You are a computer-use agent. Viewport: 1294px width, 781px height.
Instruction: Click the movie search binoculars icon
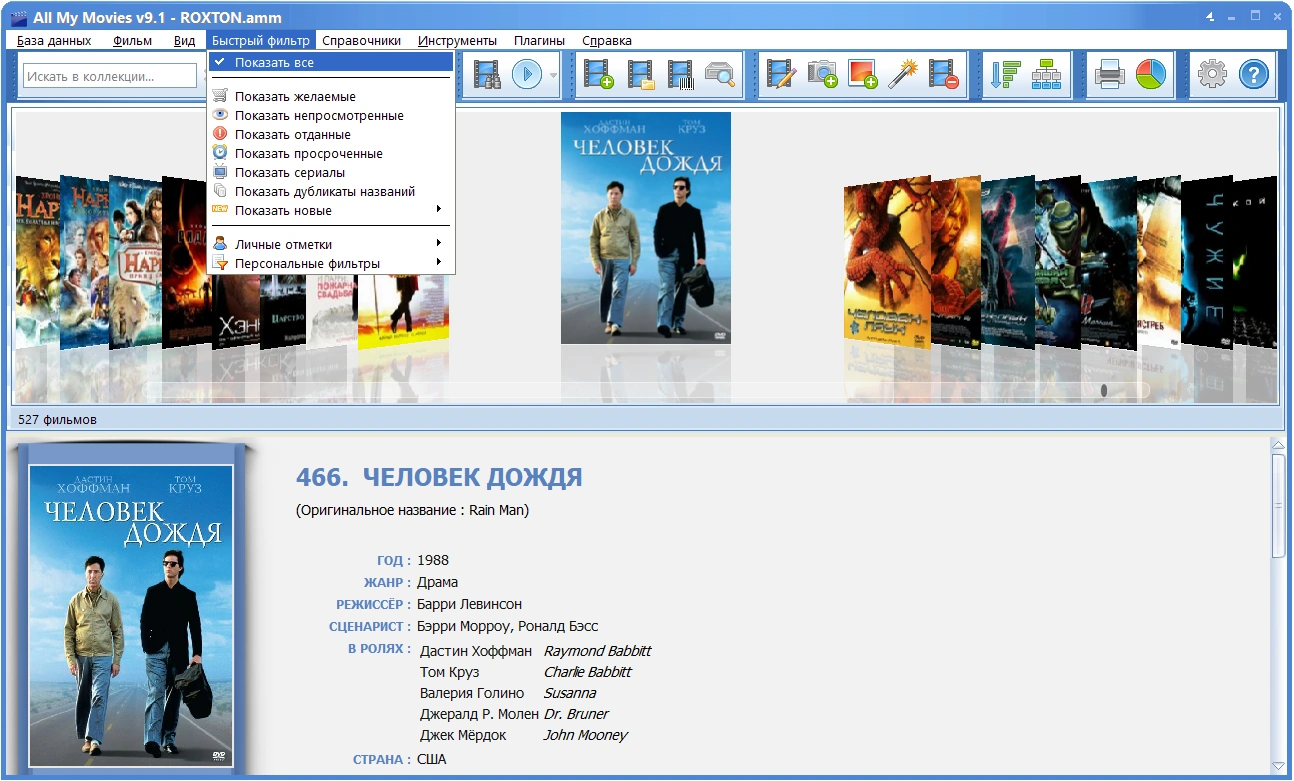[487, 75]
